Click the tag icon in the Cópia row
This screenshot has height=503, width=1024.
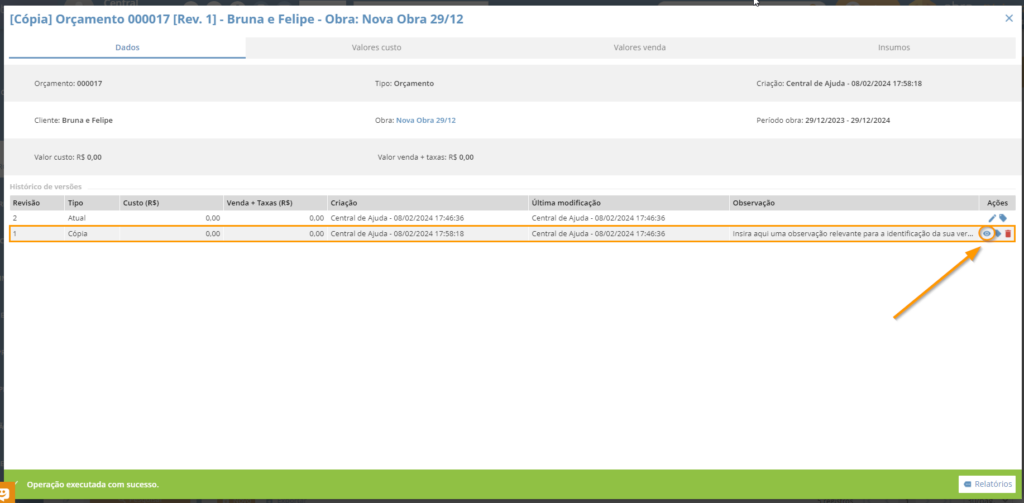coord(998,234)
